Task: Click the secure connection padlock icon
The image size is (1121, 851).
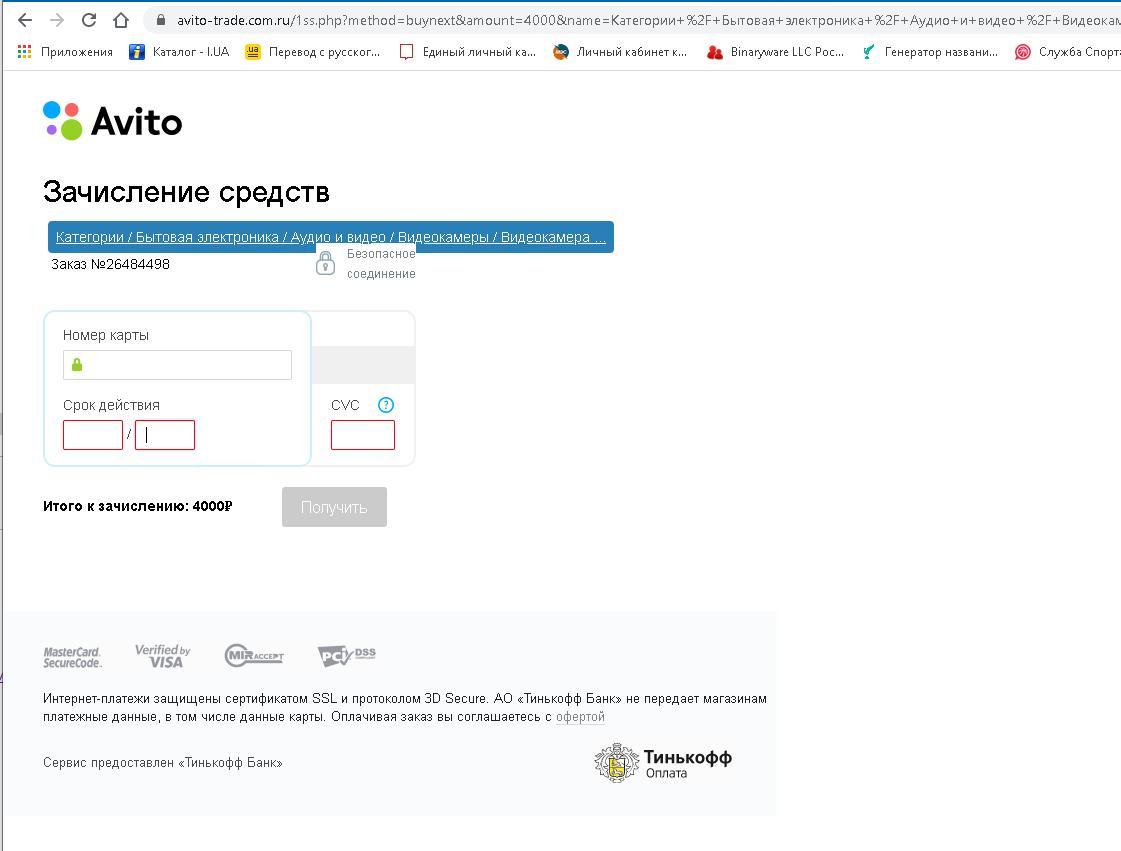Action: pyautogui.click(x=325, y=263)
